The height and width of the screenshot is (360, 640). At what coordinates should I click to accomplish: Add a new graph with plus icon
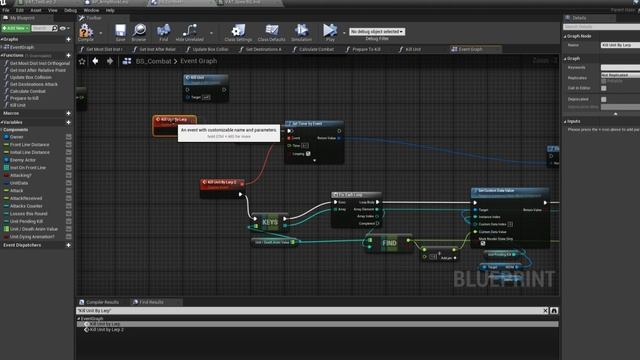coord(69,39)
